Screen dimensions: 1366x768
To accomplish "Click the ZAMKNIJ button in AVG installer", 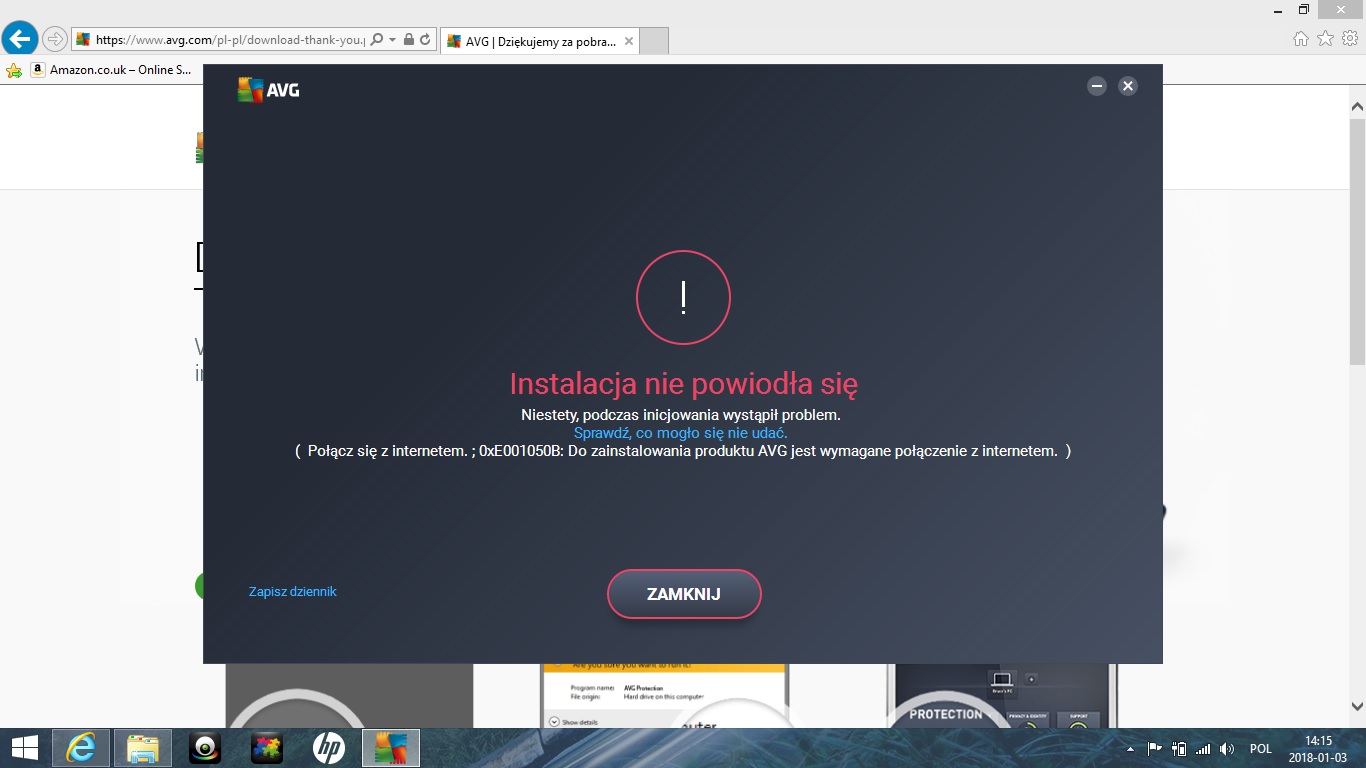I will [684, 594].
